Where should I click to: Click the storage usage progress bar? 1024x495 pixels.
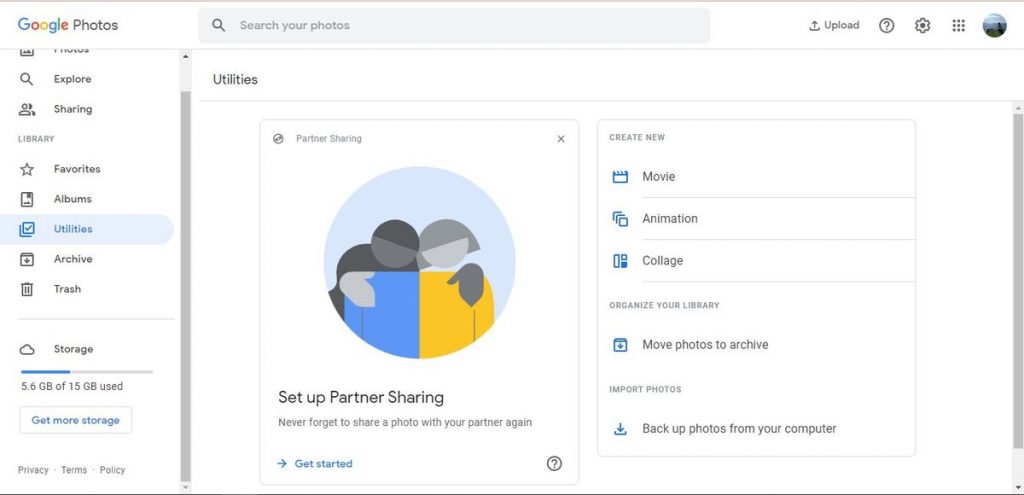87,372
